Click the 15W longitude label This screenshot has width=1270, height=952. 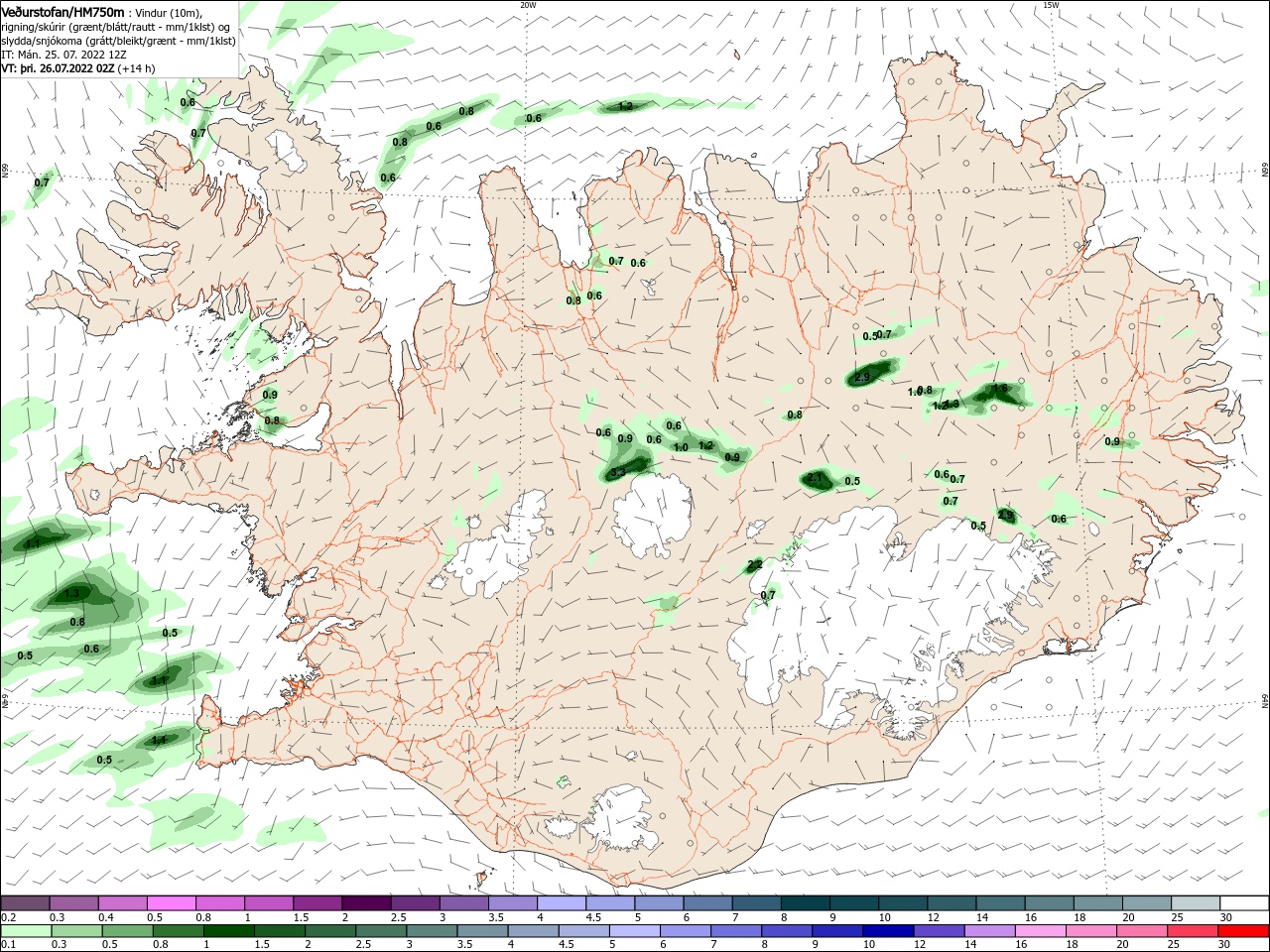(1051, 5)
